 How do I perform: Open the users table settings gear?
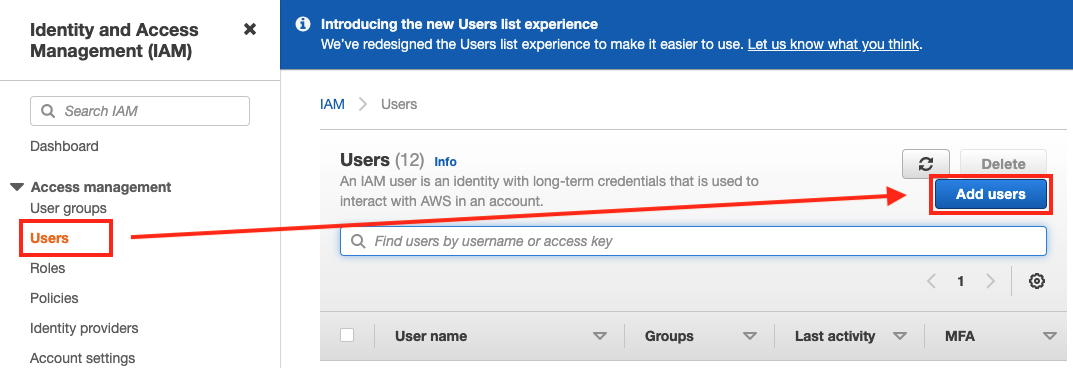[x=1037, y=281]
